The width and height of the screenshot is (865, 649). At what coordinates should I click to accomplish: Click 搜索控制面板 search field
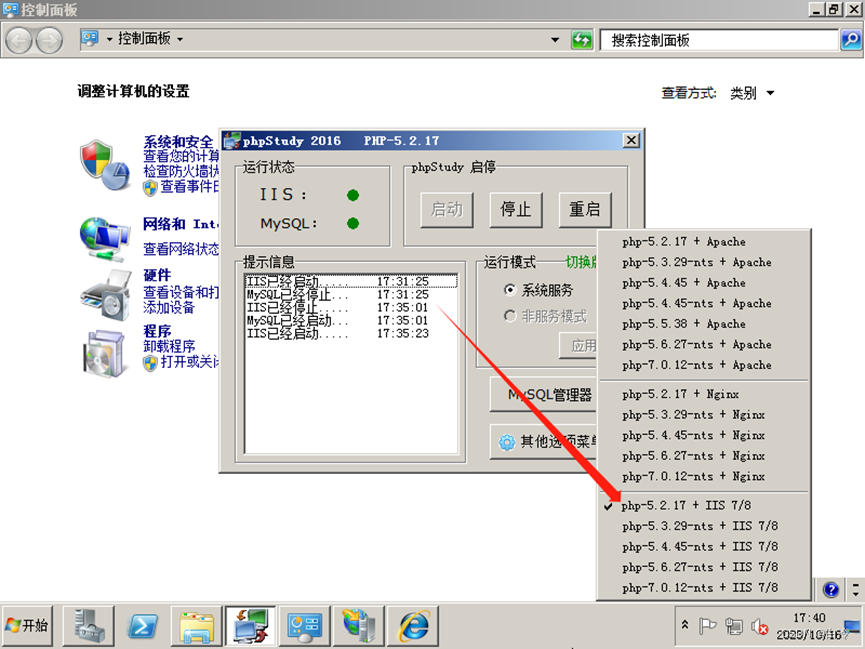719,40
